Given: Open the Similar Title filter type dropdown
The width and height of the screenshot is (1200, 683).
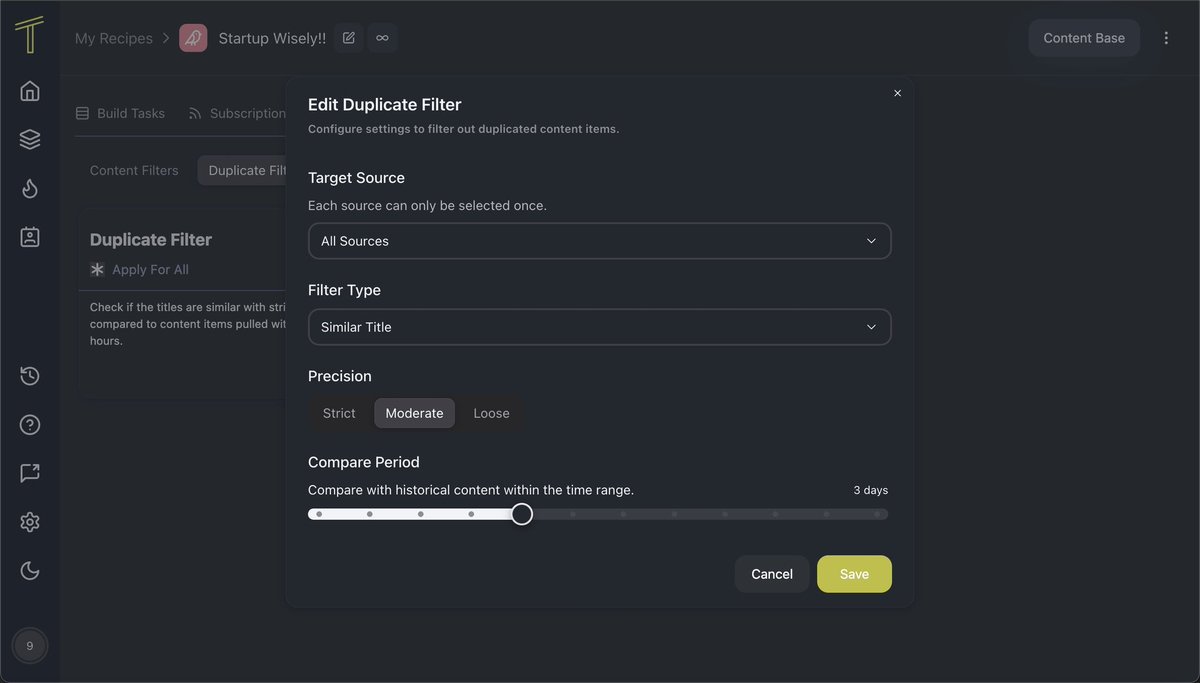Looking at the screenshot, I should point(599,327).
